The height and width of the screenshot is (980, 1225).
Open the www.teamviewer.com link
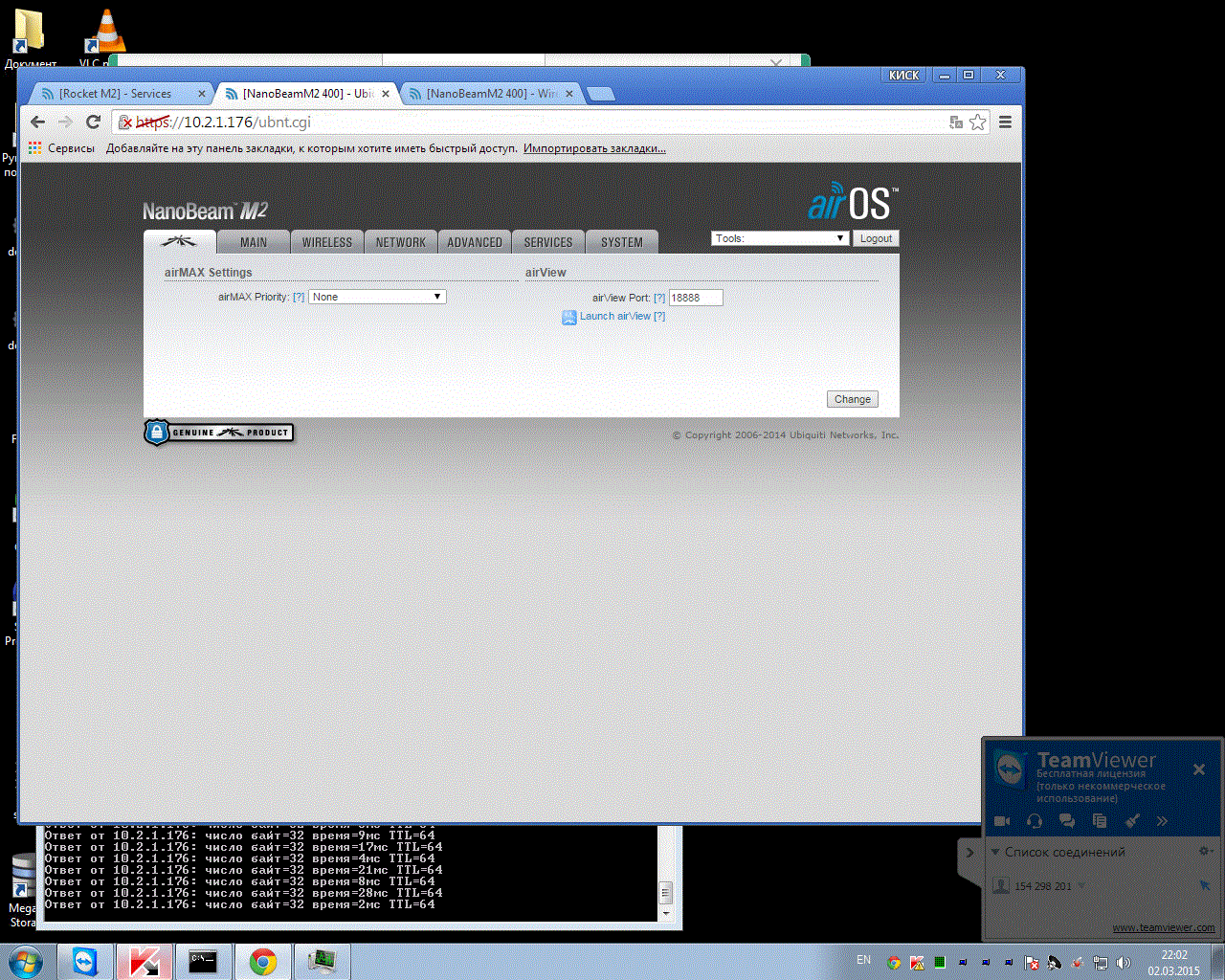tap(1163, 927)
